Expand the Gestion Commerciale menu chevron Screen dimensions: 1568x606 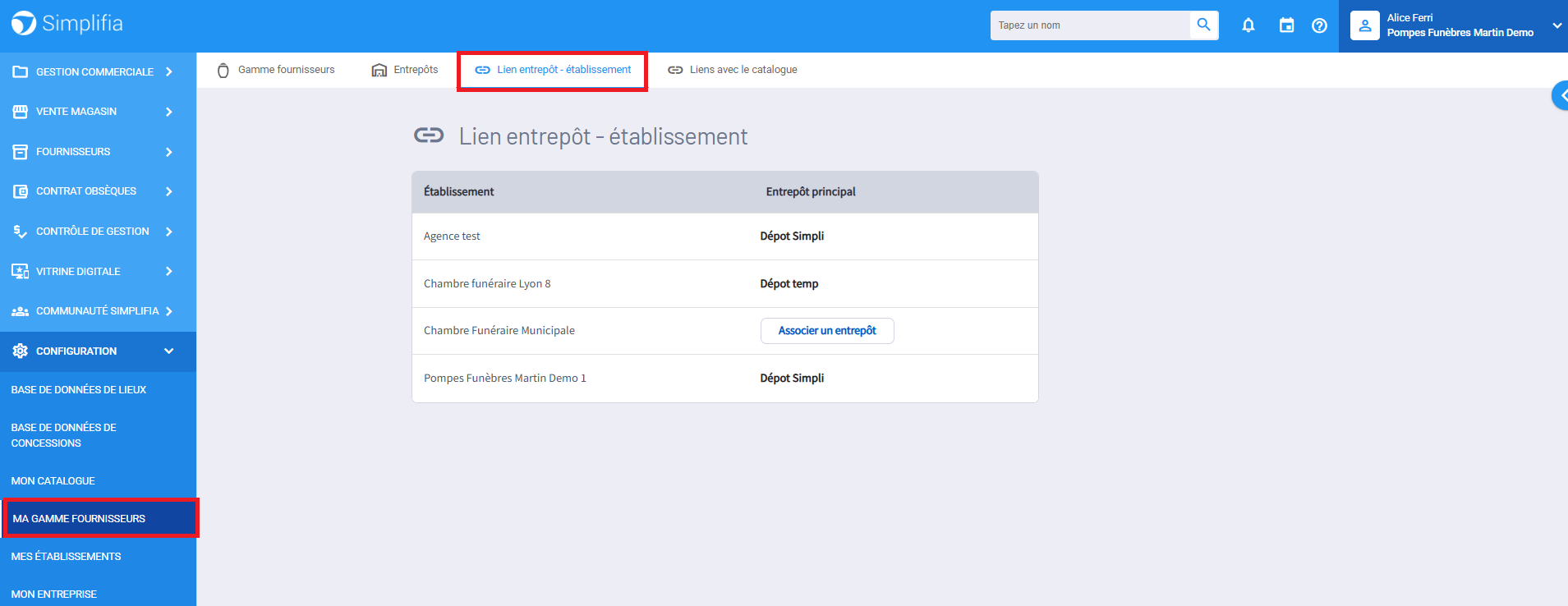(168, 72)
